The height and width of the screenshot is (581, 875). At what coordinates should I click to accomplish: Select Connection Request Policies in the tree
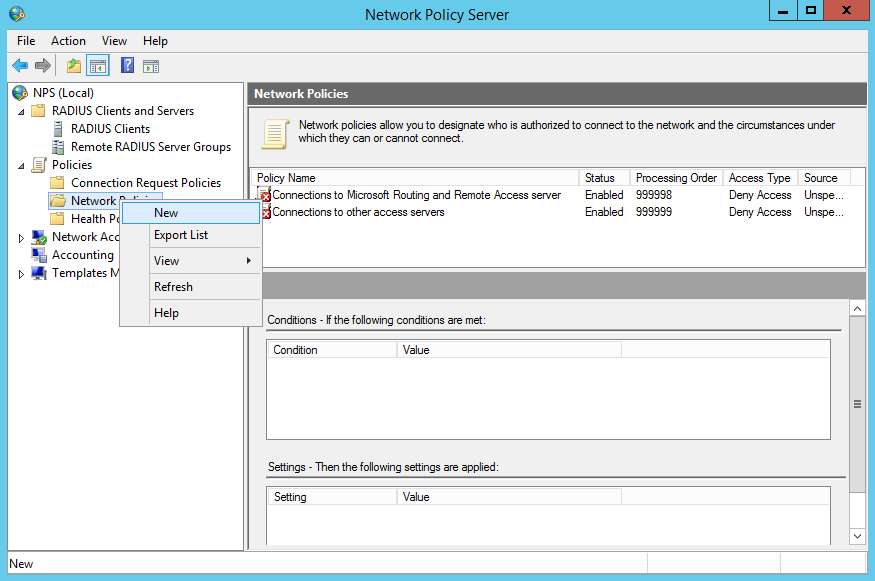pos(146,183)
